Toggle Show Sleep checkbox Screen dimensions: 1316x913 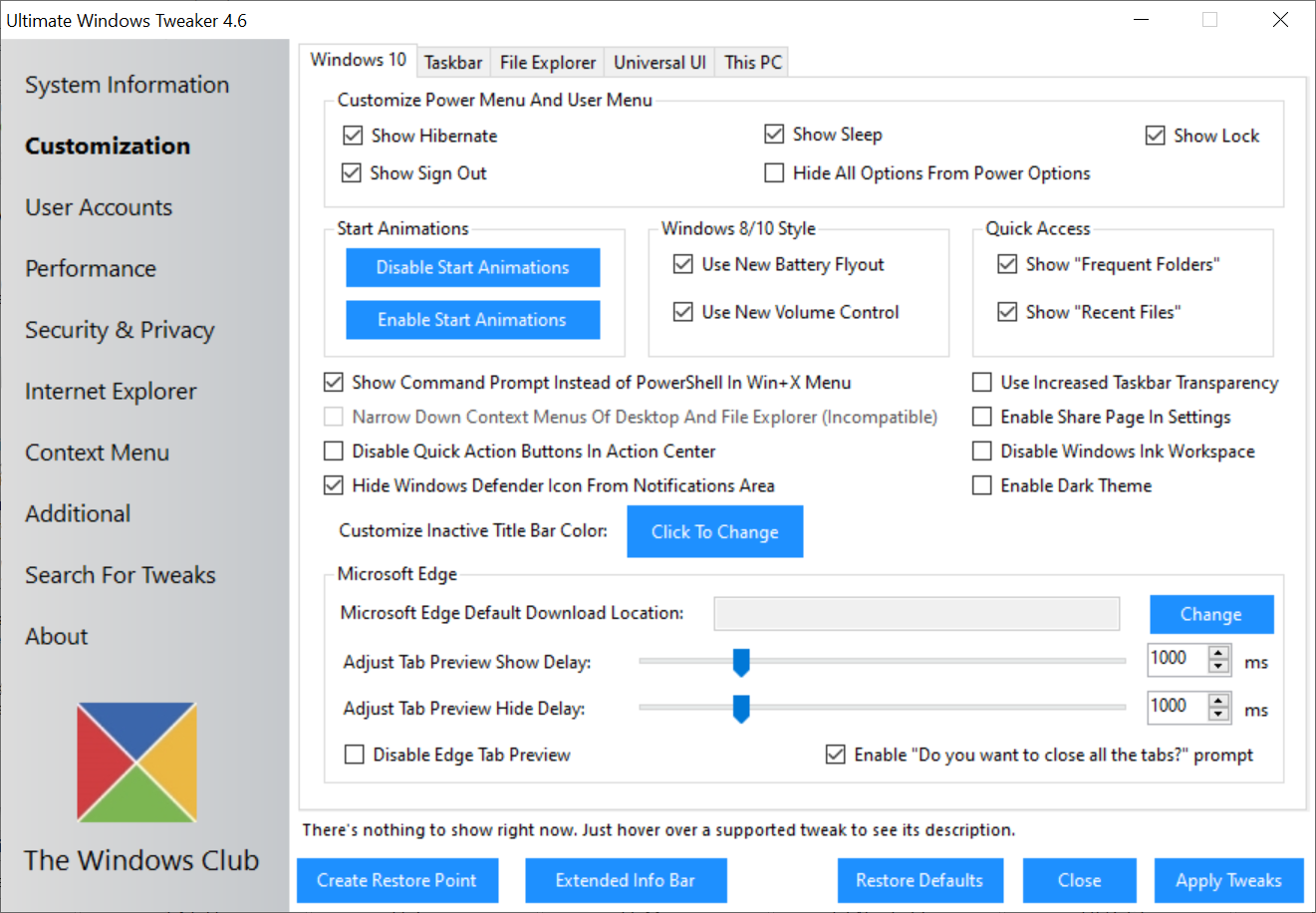(x=774, y=134)
